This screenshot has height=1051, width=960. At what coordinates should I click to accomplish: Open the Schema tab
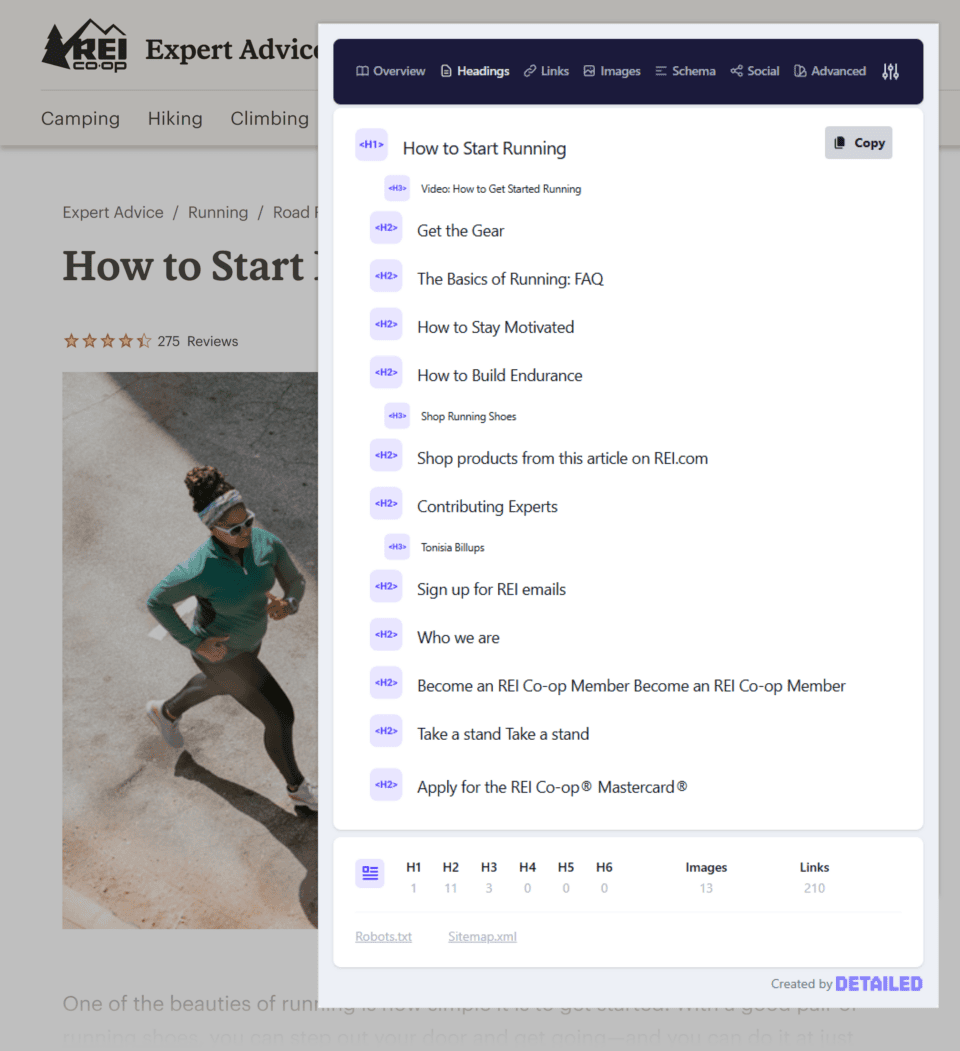[685, 70]
